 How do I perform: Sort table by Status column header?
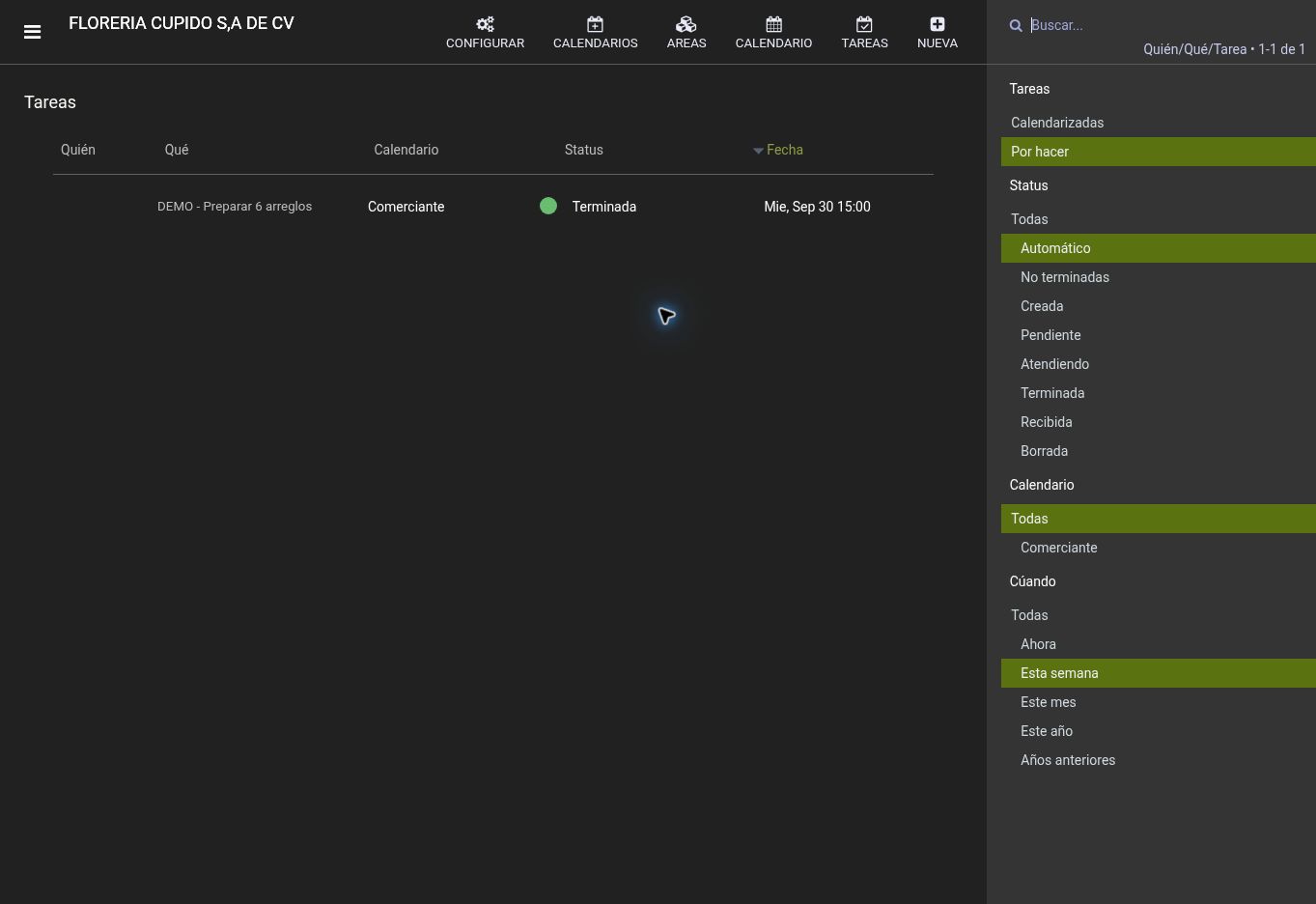coord(584,150)
